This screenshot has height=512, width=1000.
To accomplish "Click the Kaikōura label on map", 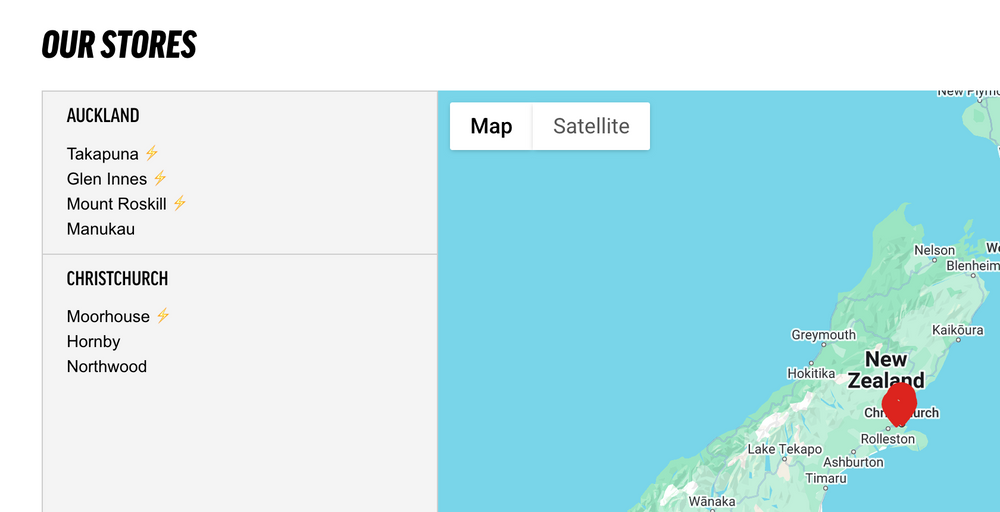I will click(957, 330).
